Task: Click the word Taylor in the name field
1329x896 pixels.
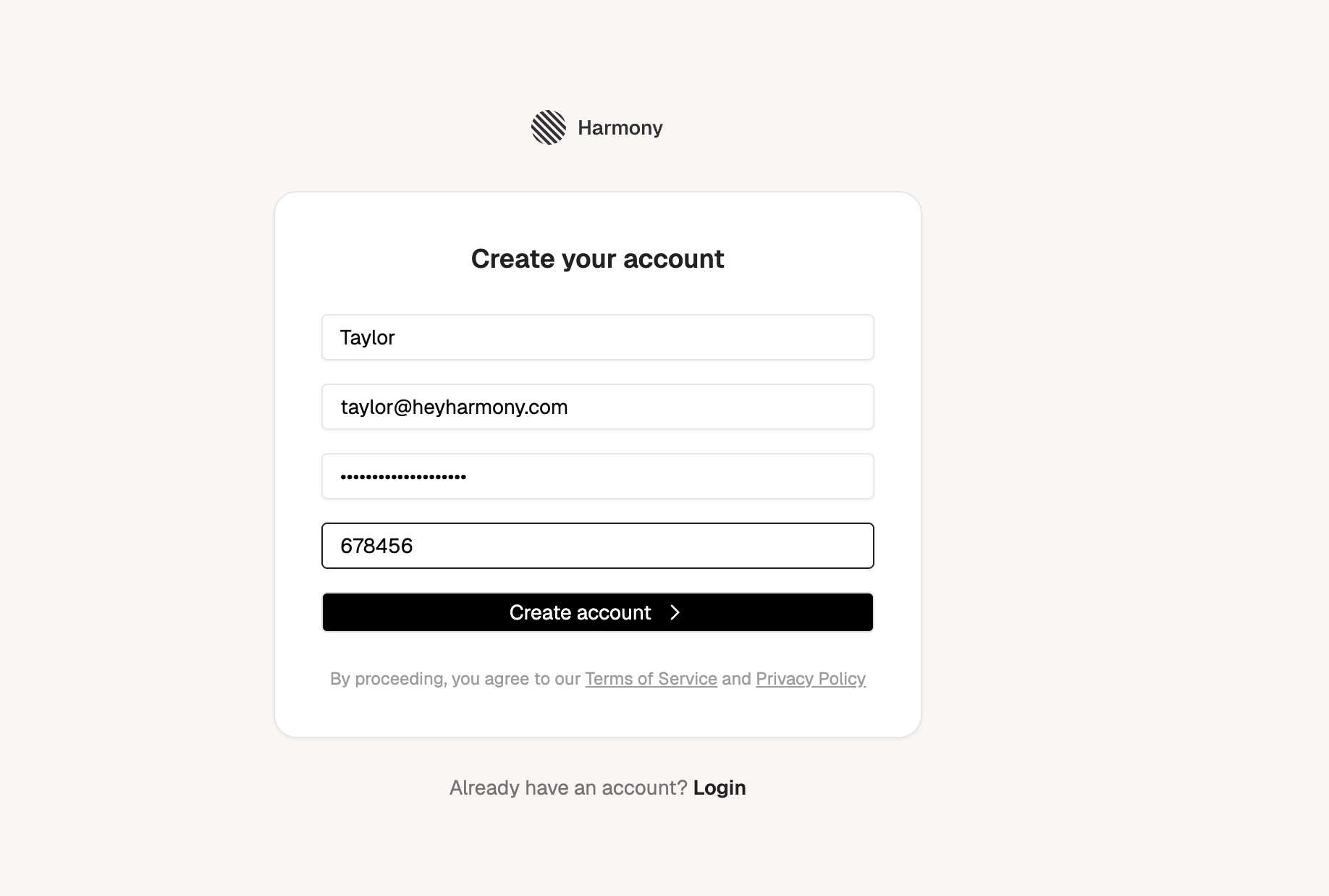Action: tap(368, 337)
